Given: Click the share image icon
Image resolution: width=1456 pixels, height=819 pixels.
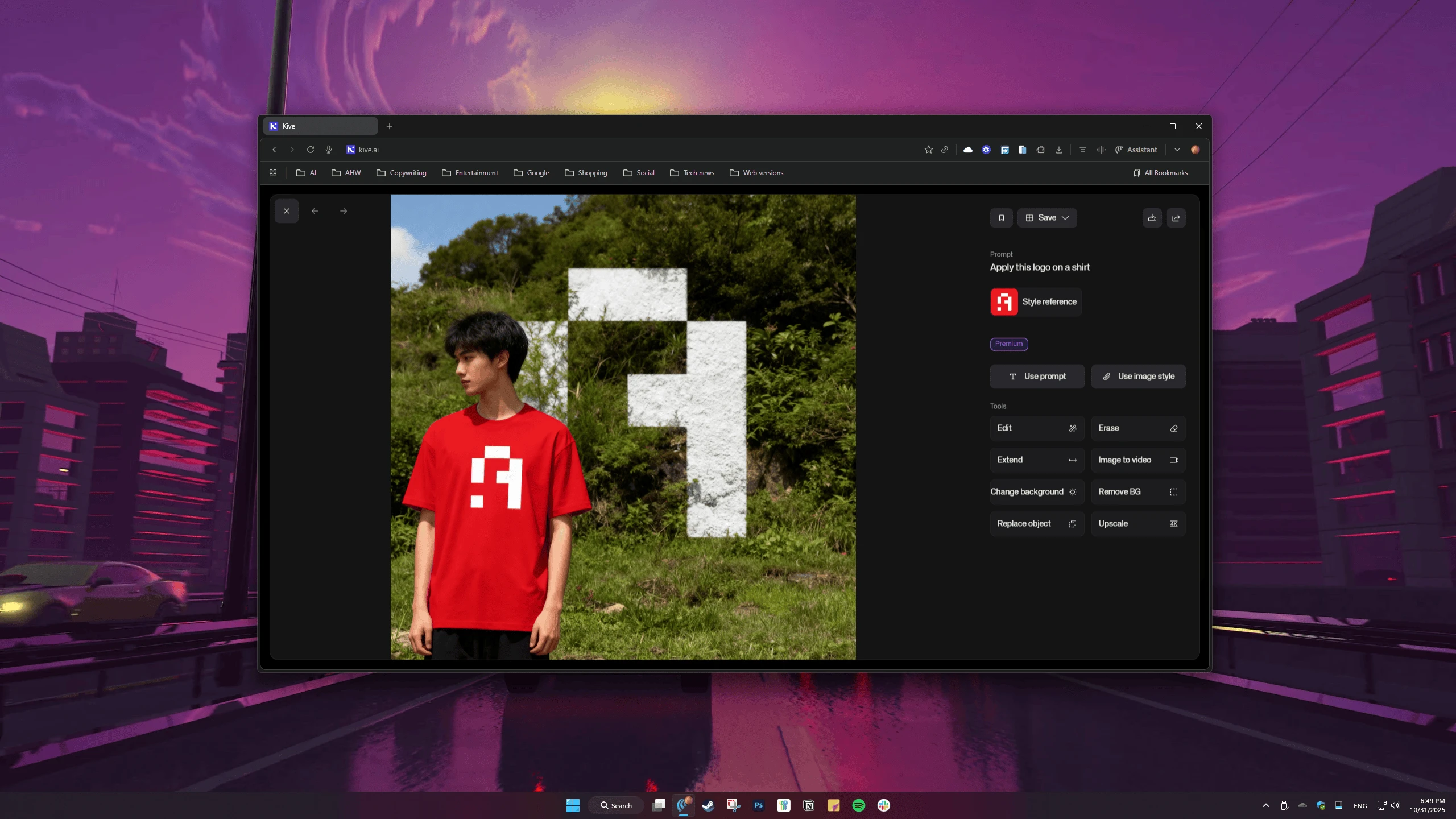Looking at the screenshot, I should click(1176, 218).
